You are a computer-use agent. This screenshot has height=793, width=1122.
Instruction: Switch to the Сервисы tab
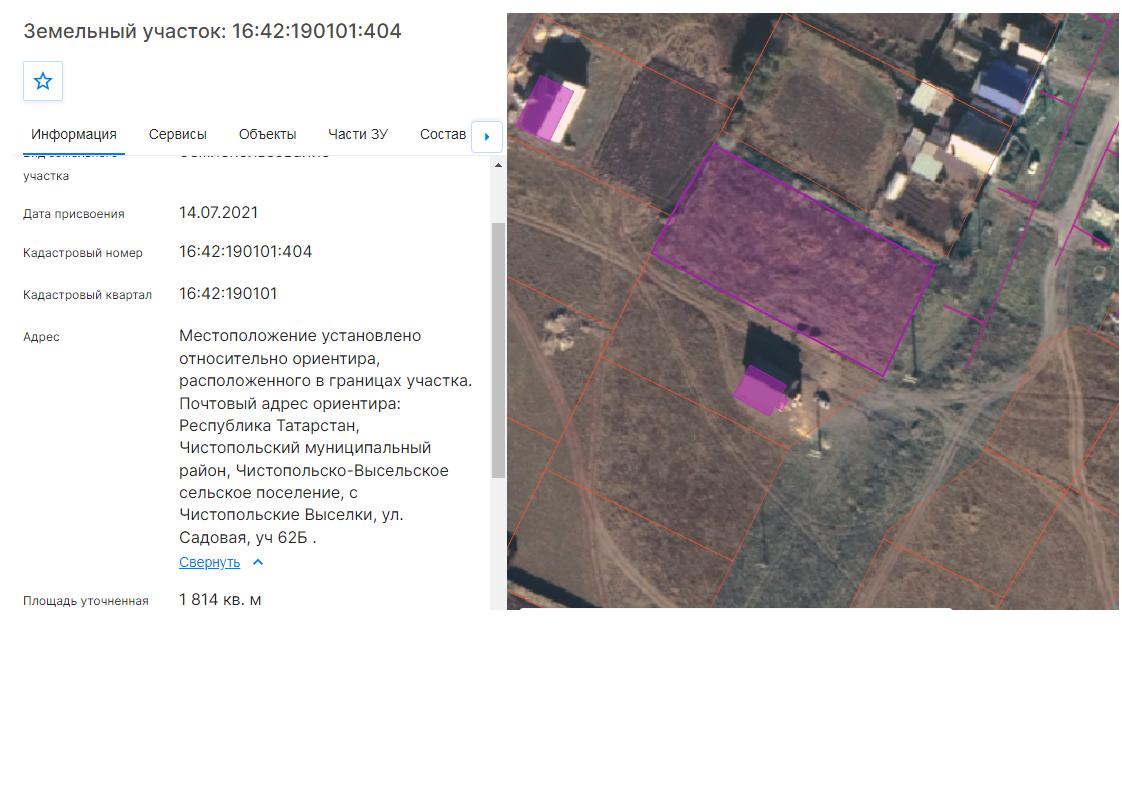pyautogui.click(x=177, y=135)
